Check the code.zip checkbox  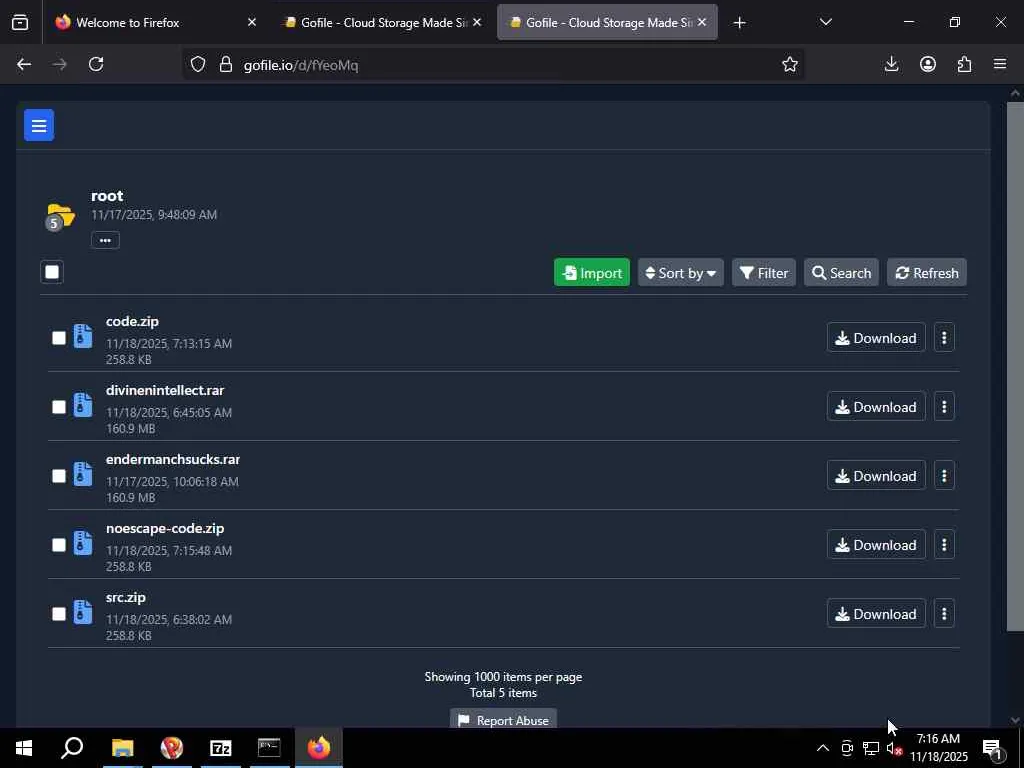tap(59, 338)
